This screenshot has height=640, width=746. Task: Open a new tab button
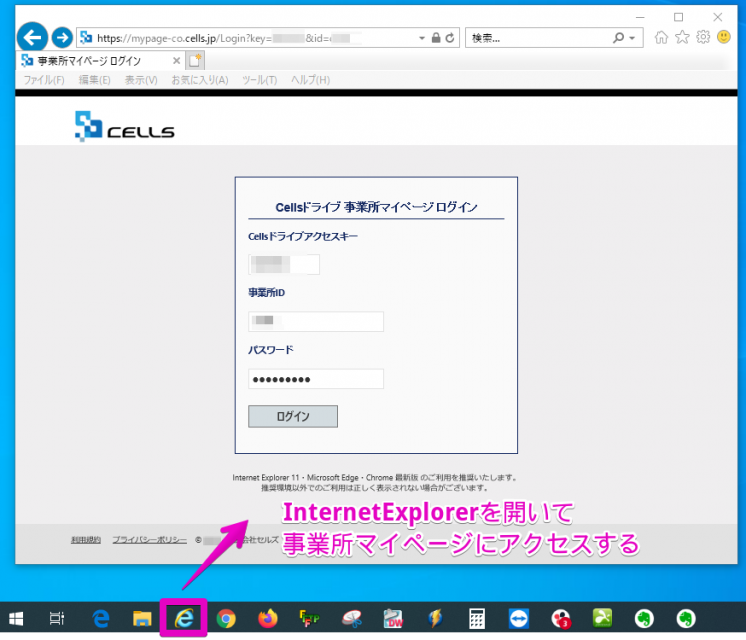pos(195,60)
